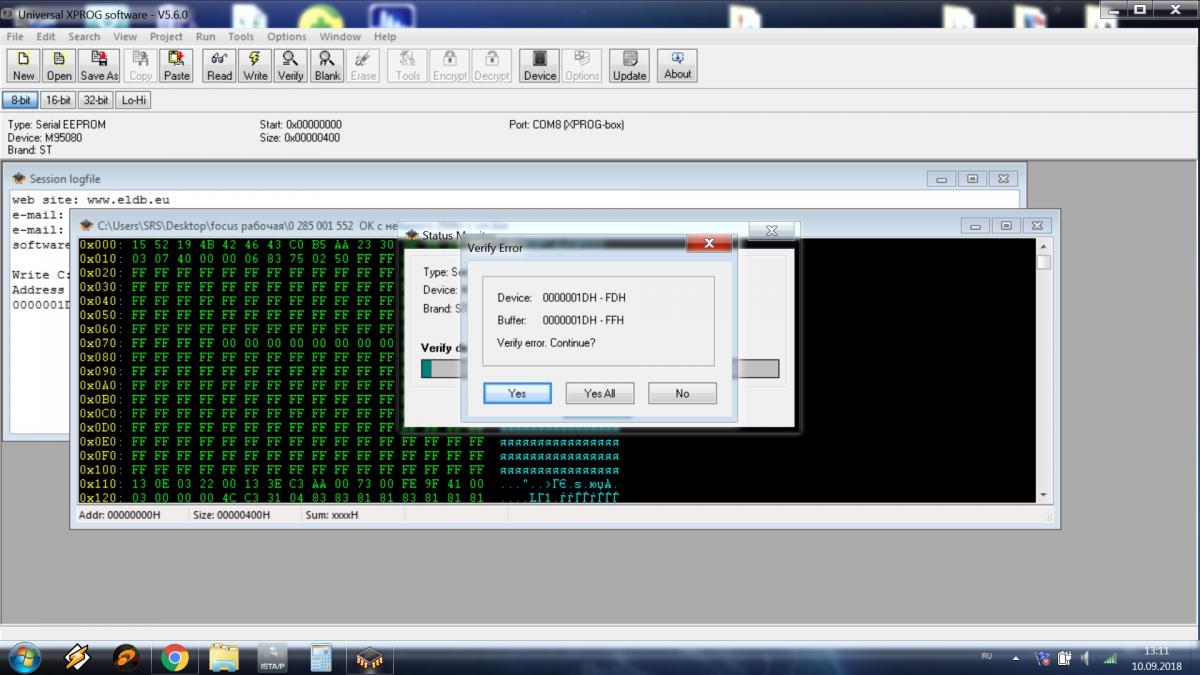Screen dimensions: 1200x675
Task: Open Google Chrome from the taskbar
Action: click(x=175, y=658)
